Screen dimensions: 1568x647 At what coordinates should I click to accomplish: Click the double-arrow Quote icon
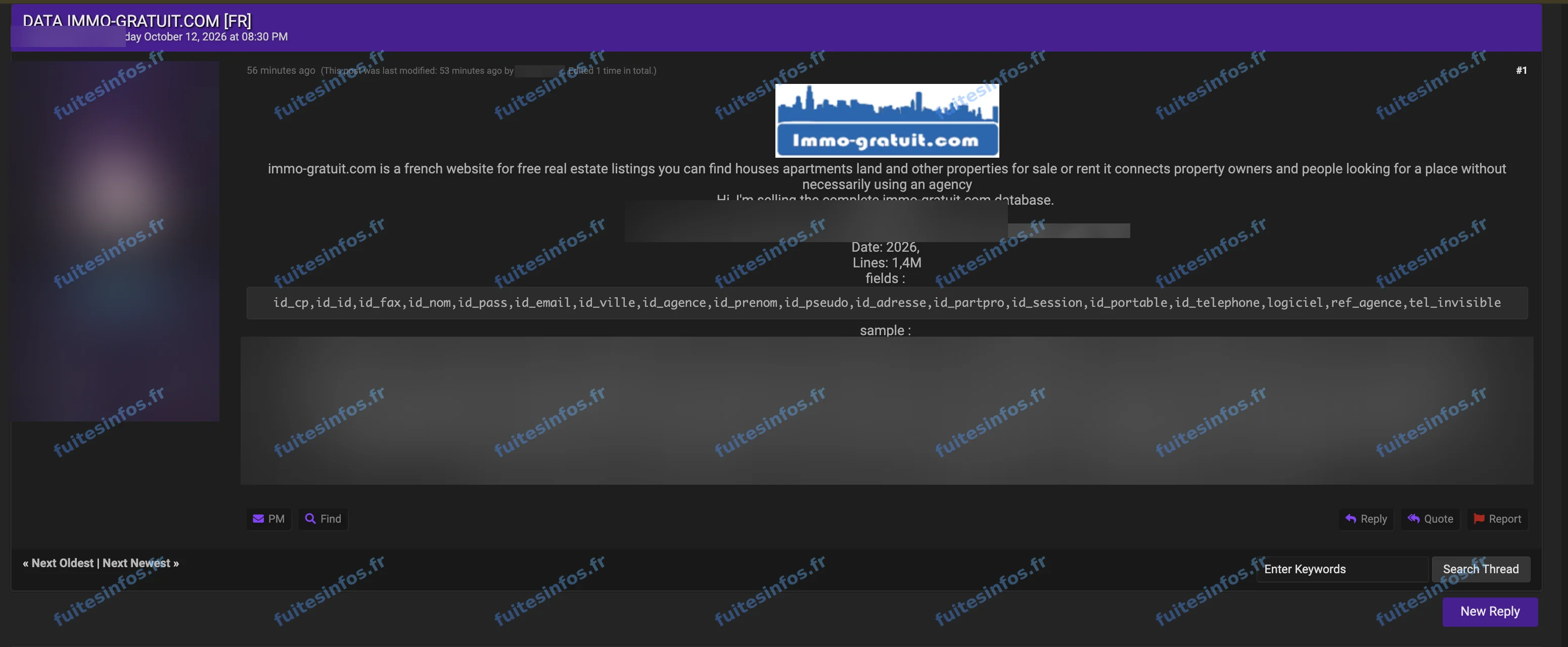(x=1414, y=519)
